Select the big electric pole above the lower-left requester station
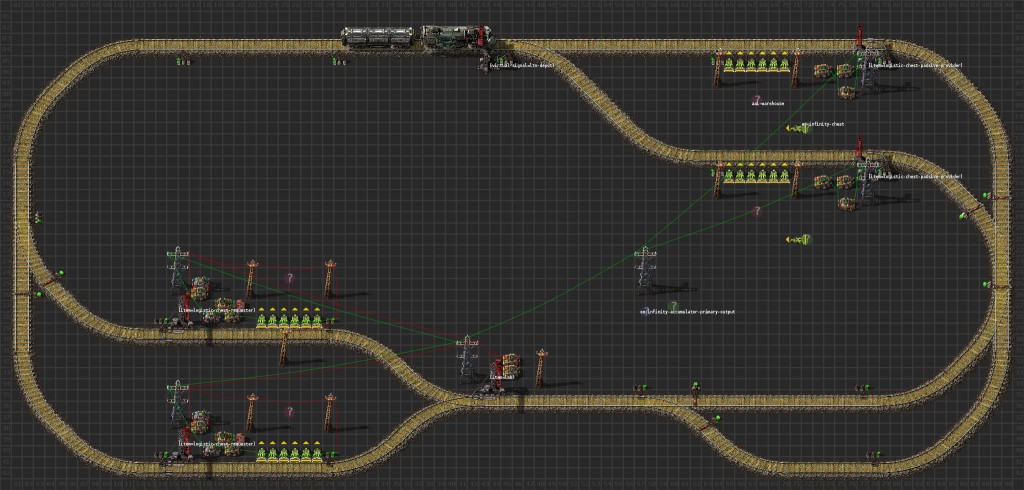Screen dimensions: 1024x490 tap(177, 404)
